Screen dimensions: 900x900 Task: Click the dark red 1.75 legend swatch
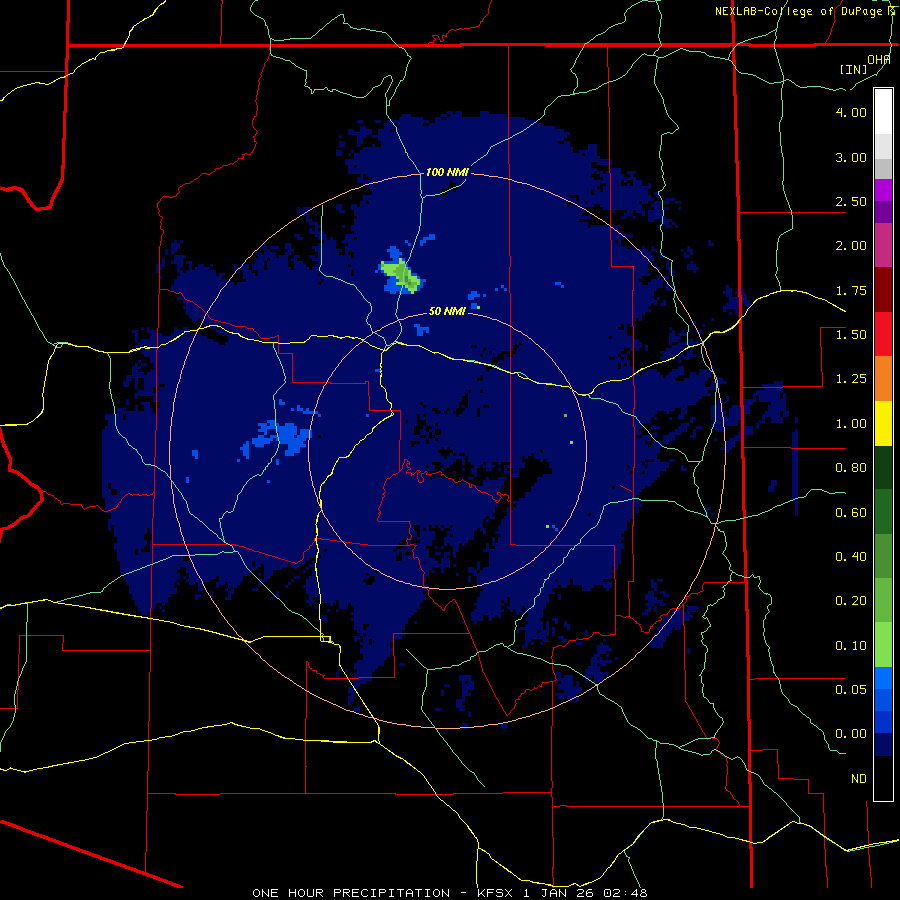pos(883,290)
